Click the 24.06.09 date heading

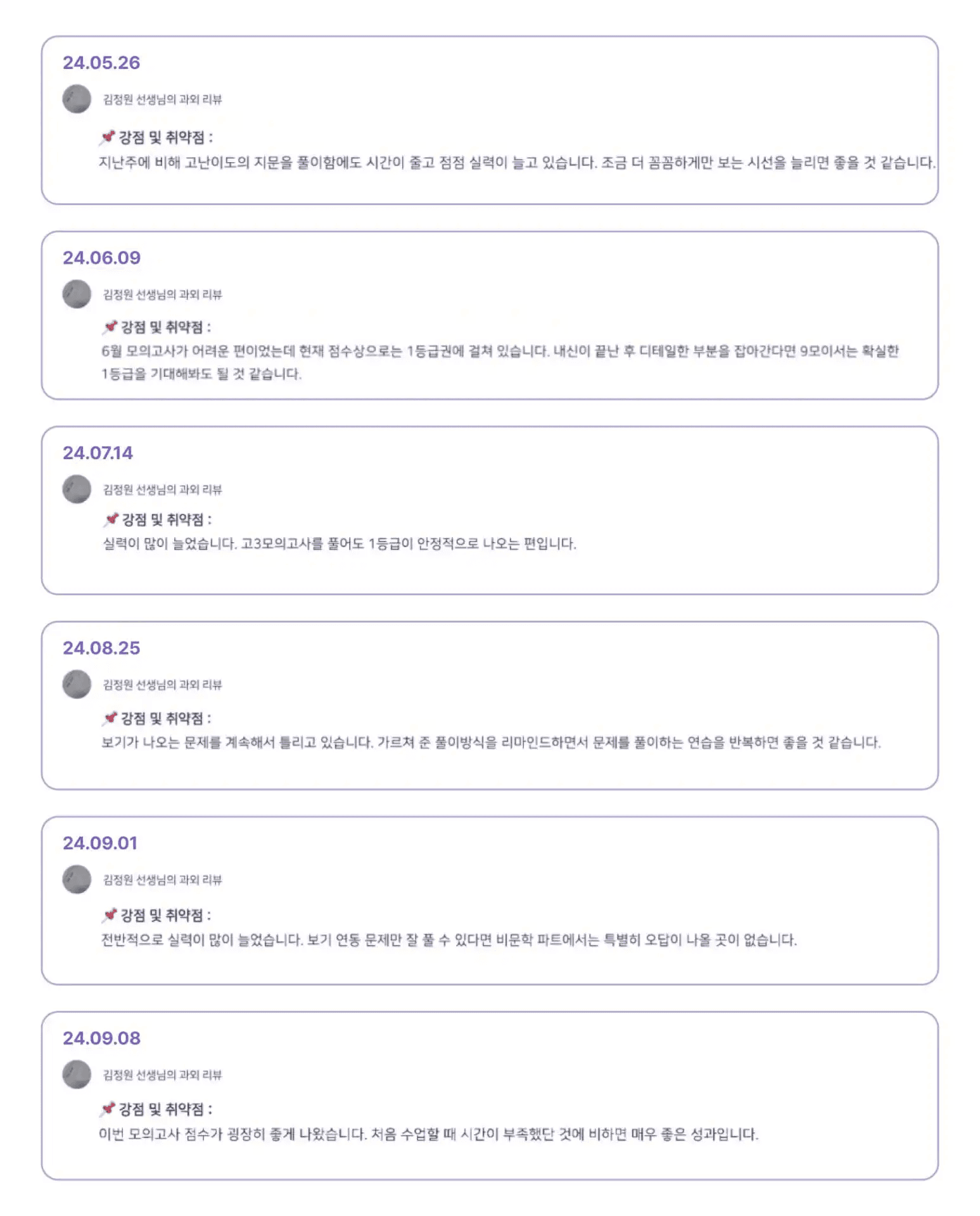pyautogui.click(x=101, y=258)
